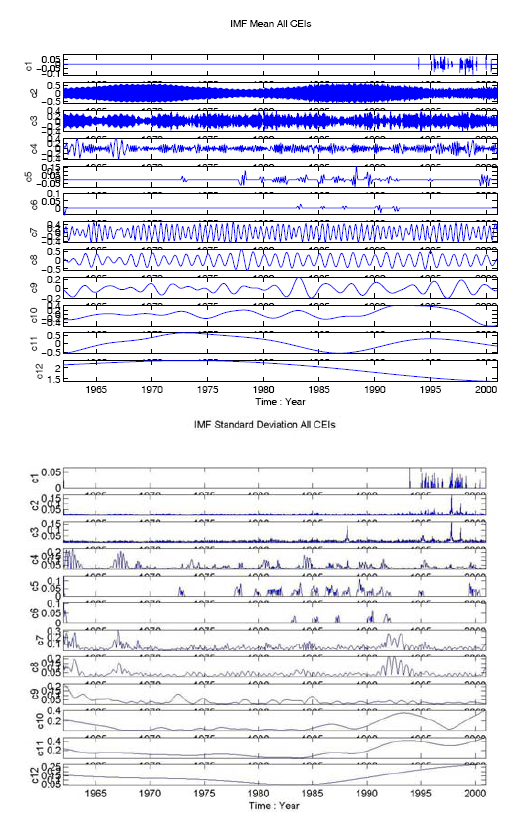Click the c8 subplot in Standard Deviation chart
The width and height of the screenshot is (515, 816).
[x=275, y=667]
